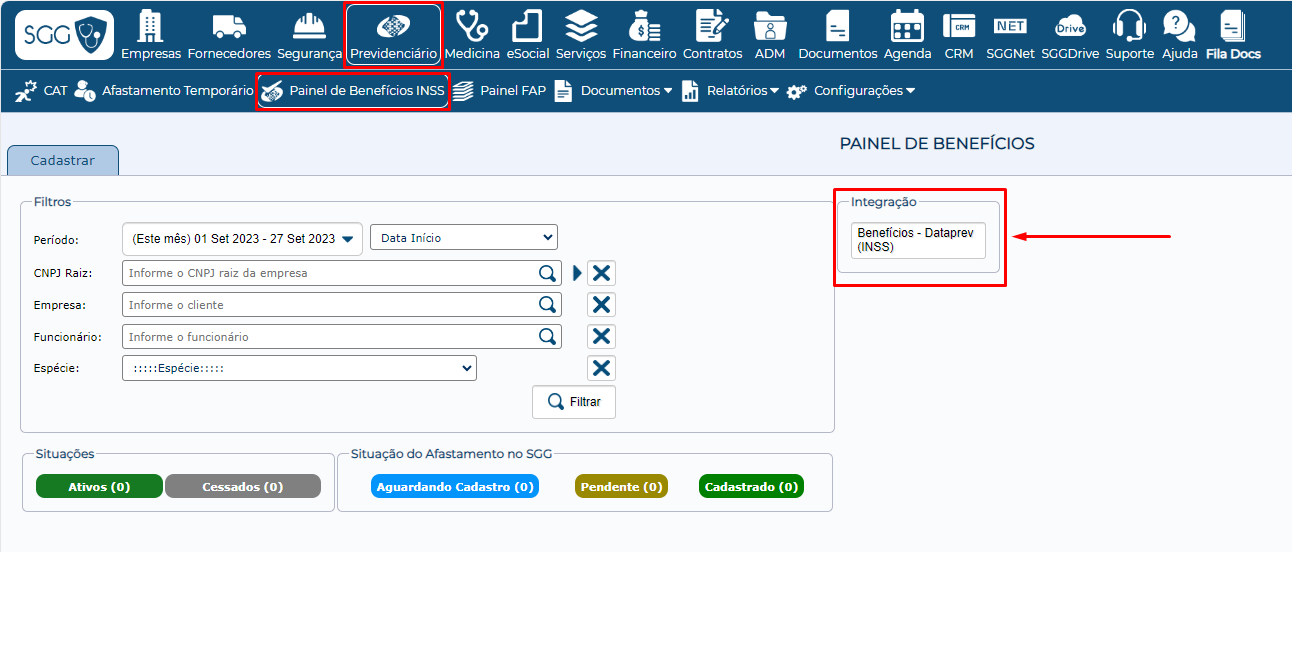Toggle the Ativos (0) status filter

pos(99,487)
